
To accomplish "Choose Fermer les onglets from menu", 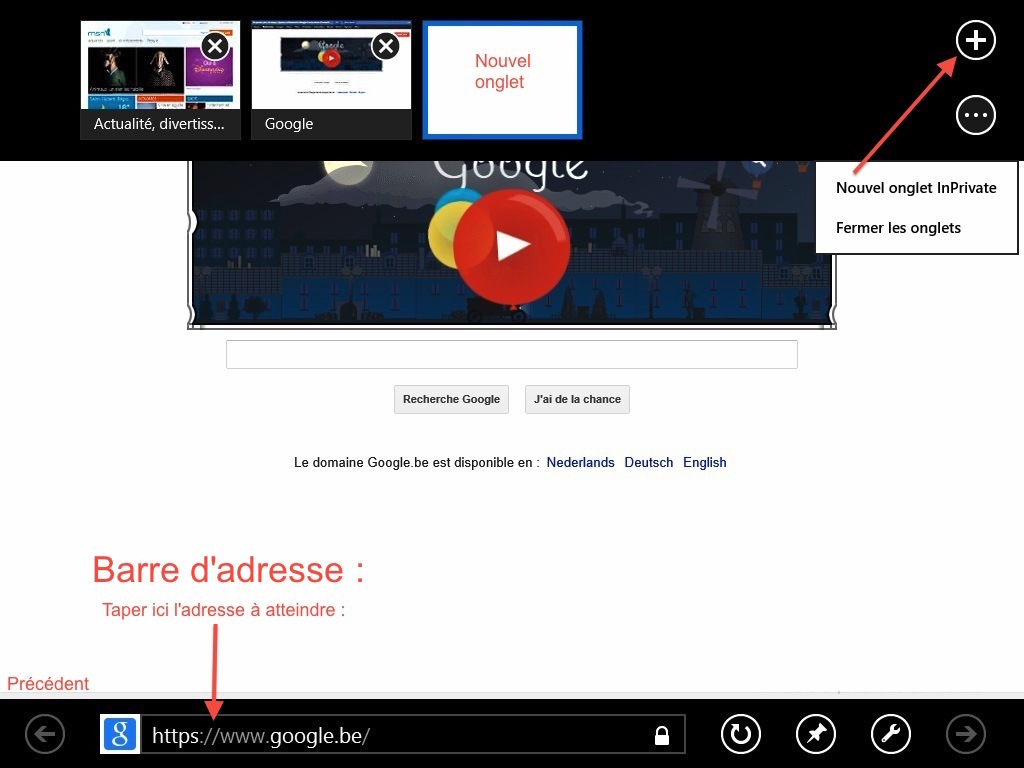I will pyautogui.click(x=899, y=228).
